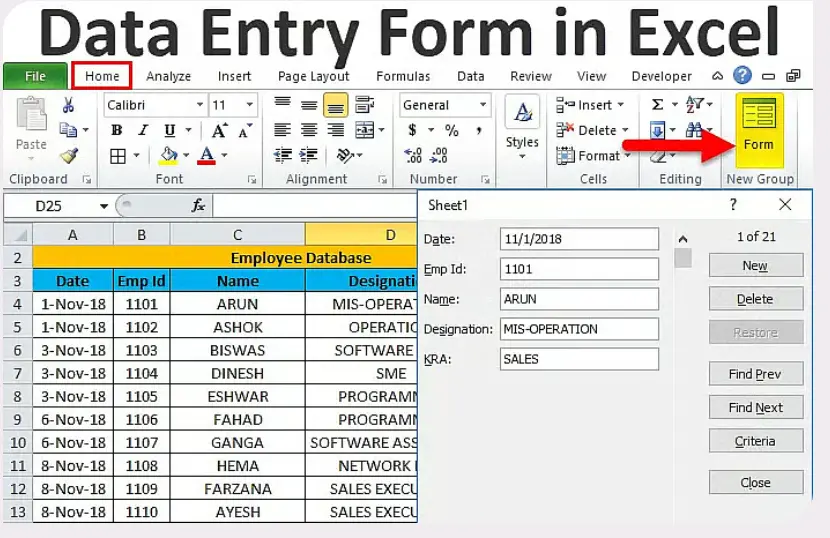Click the Find & Select binoculars
The image size is (830, 538).
(x=694, y=130)
